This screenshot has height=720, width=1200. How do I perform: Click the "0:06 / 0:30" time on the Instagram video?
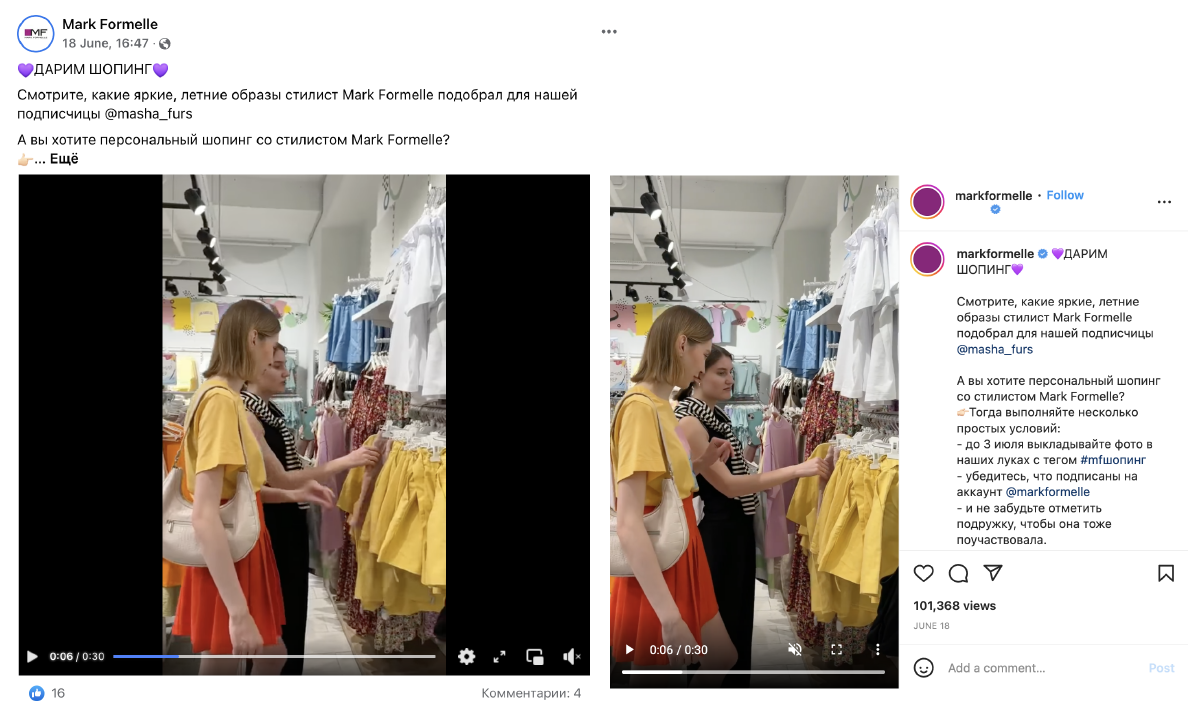(x=678, y=650)
